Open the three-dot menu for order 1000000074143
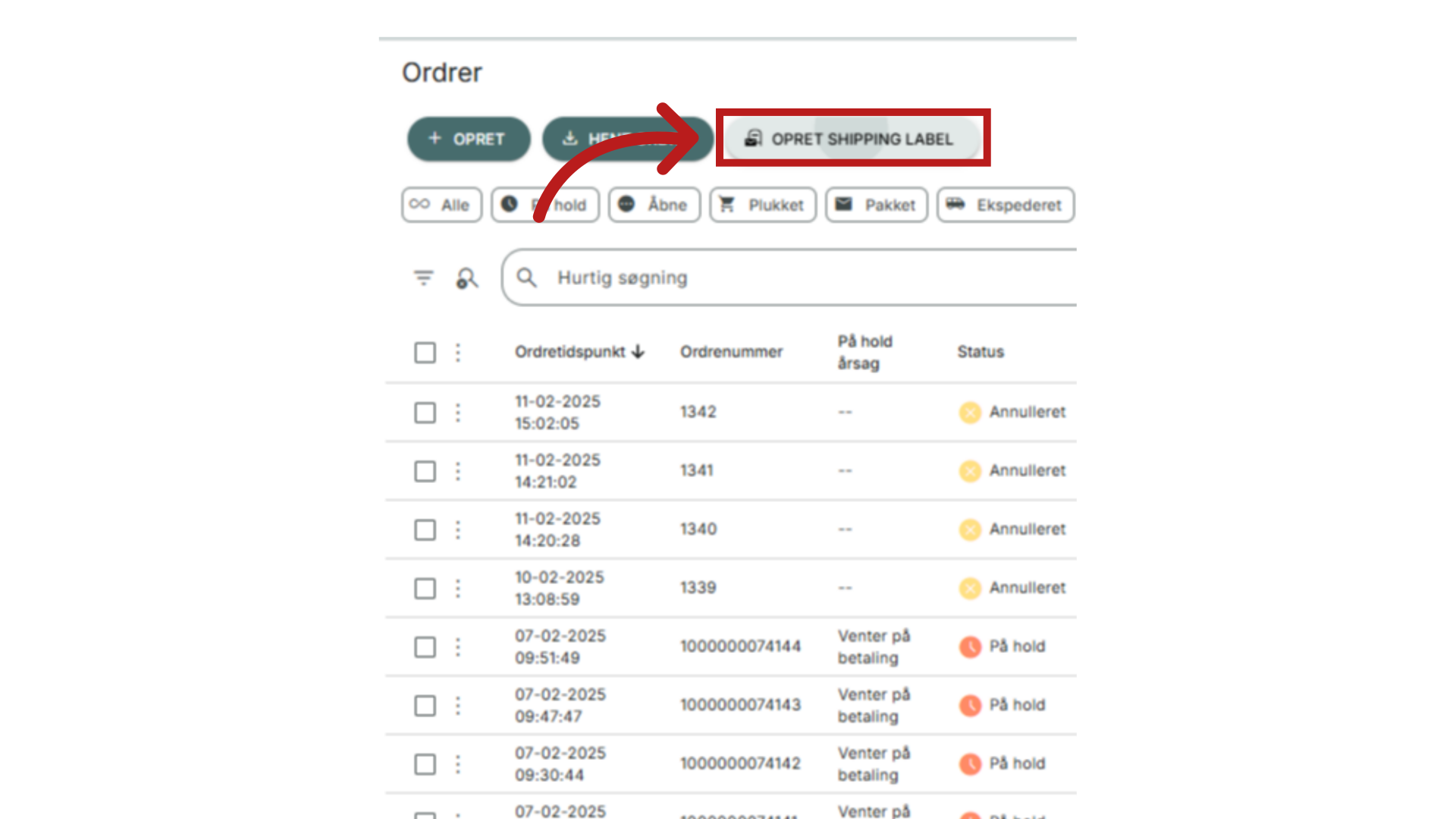The width and height of the screenshot is (1456, 819). pos(458,705)
